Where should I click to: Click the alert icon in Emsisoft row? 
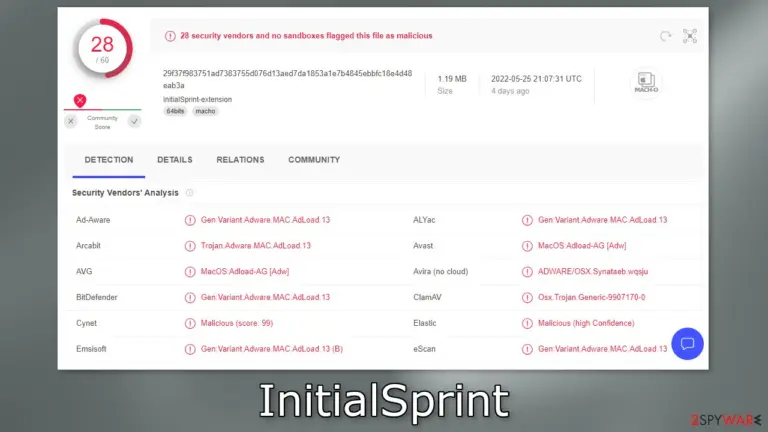(x=190, y=349)
